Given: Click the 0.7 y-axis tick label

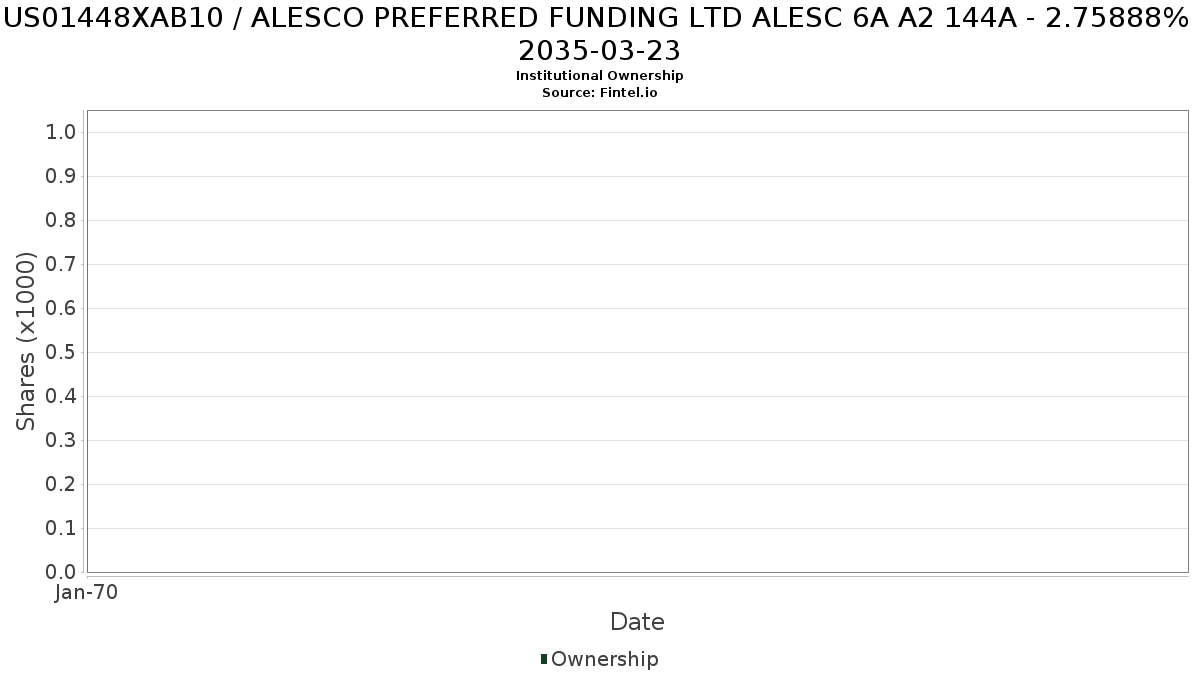Looking at the screenshot, I should tap(62, 264).
